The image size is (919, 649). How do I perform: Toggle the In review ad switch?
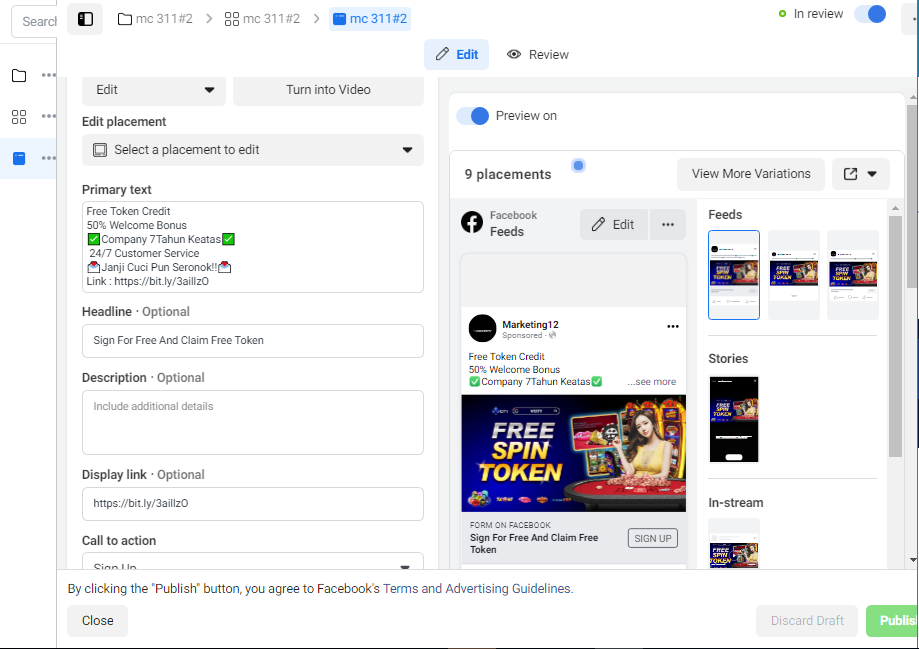point(870,13)
